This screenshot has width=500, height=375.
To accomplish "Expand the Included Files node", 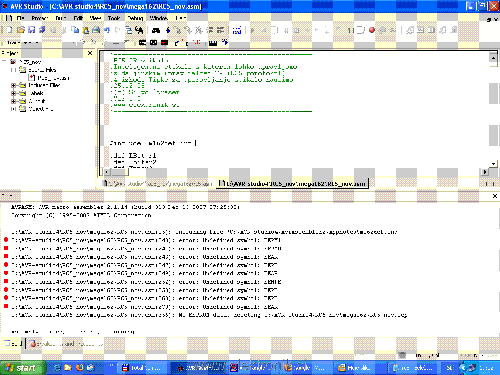I will 13,85.
